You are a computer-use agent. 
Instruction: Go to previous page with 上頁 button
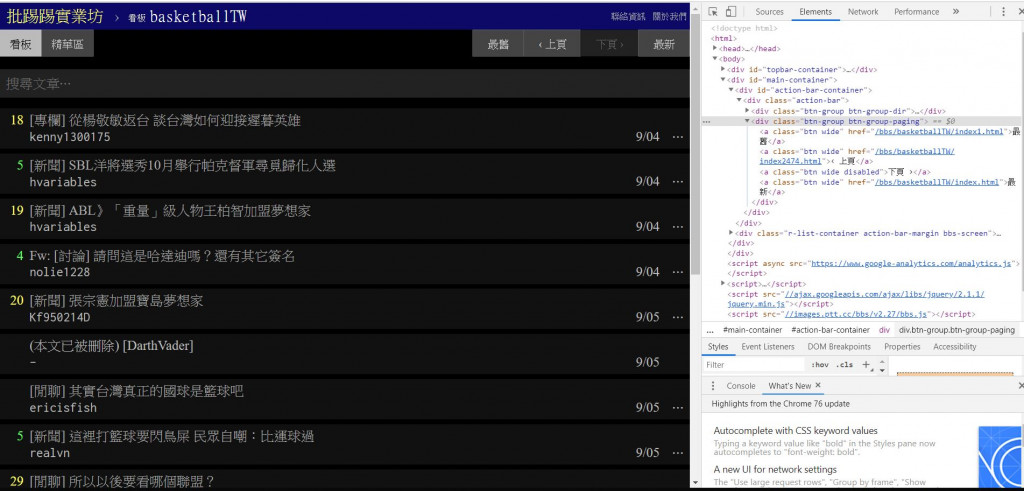pos(552,44)
